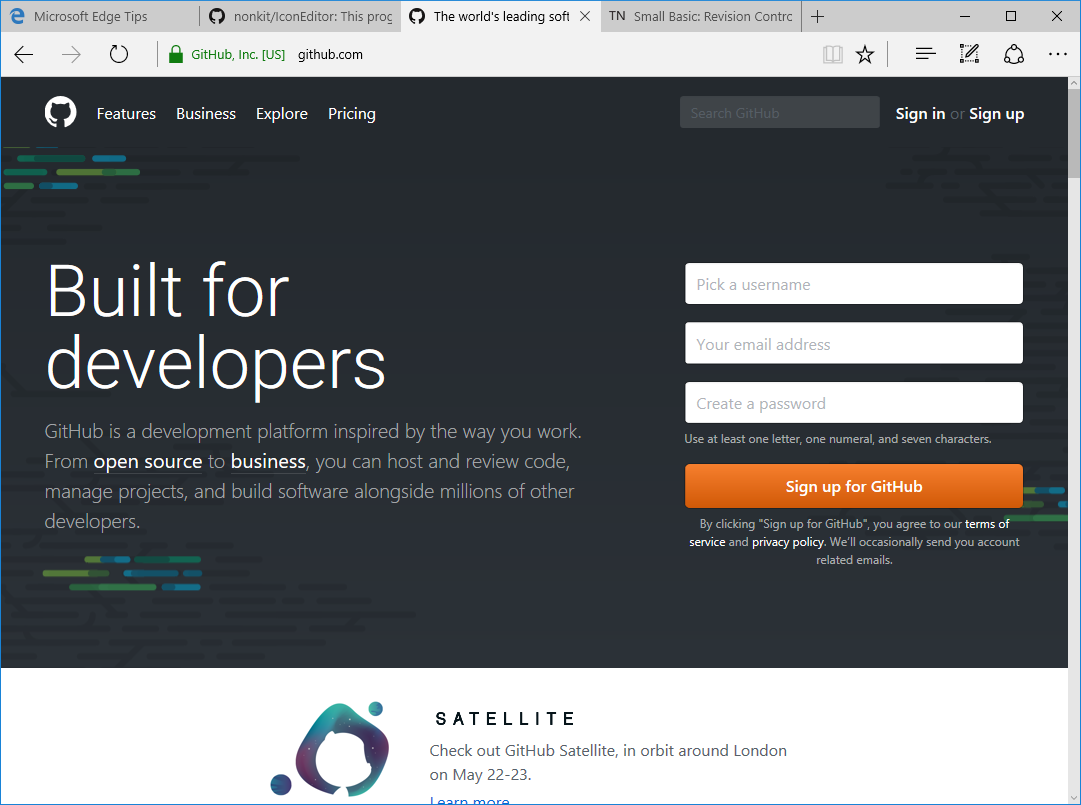Click the scrollbar up arrow
Image resolution: width=1081 pixels, height=805 pixels.
[x=1074, y=83]
